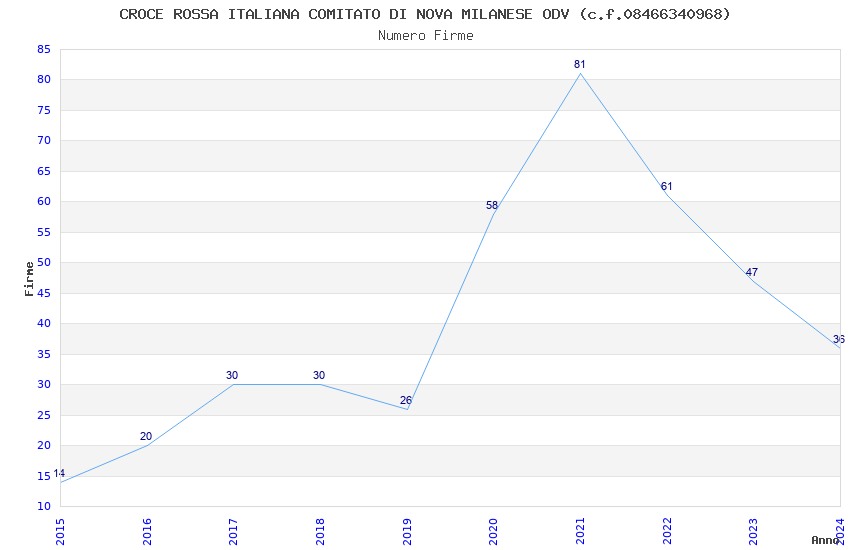Click the y-axis title Firme

[x=29, y=279]
